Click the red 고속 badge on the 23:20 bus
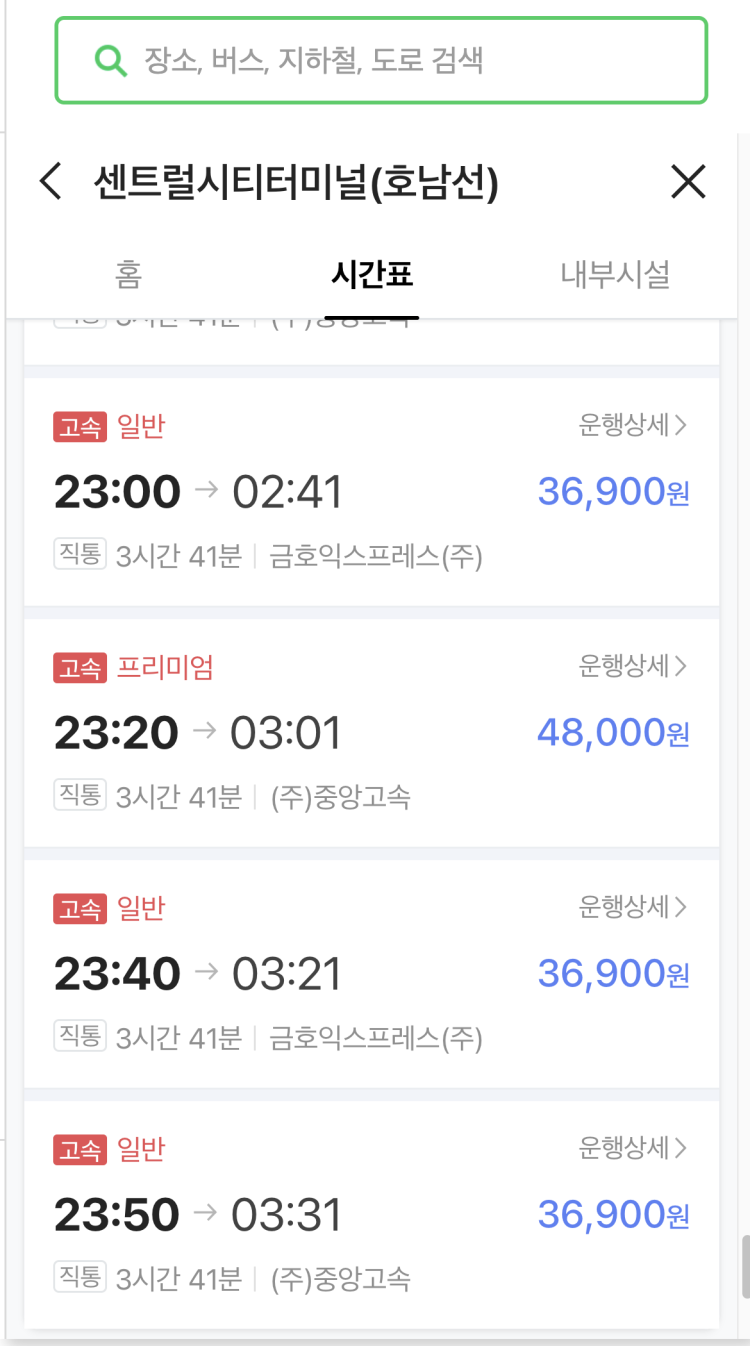Screen dimensions: 750x1346 coord(79,667)
